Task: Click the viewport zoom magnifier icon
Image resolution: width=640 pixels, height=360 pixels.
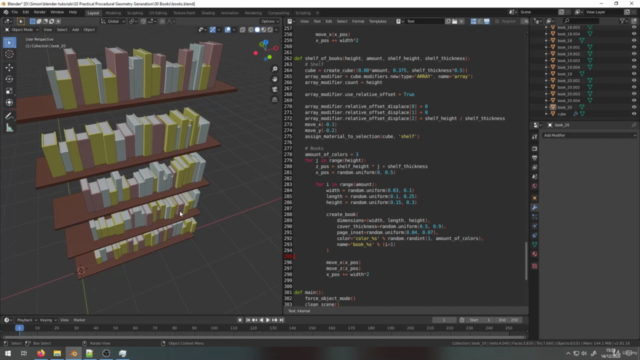Action: click(275, 69)
